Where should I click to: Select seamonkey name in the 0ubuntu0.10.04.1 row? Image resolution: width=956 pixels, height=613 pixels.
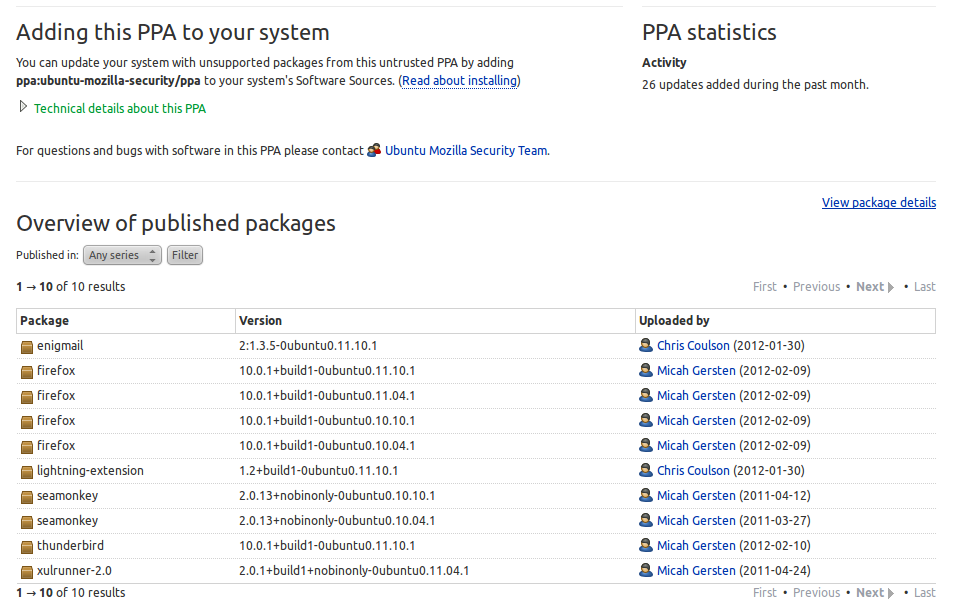click(68, 521)
